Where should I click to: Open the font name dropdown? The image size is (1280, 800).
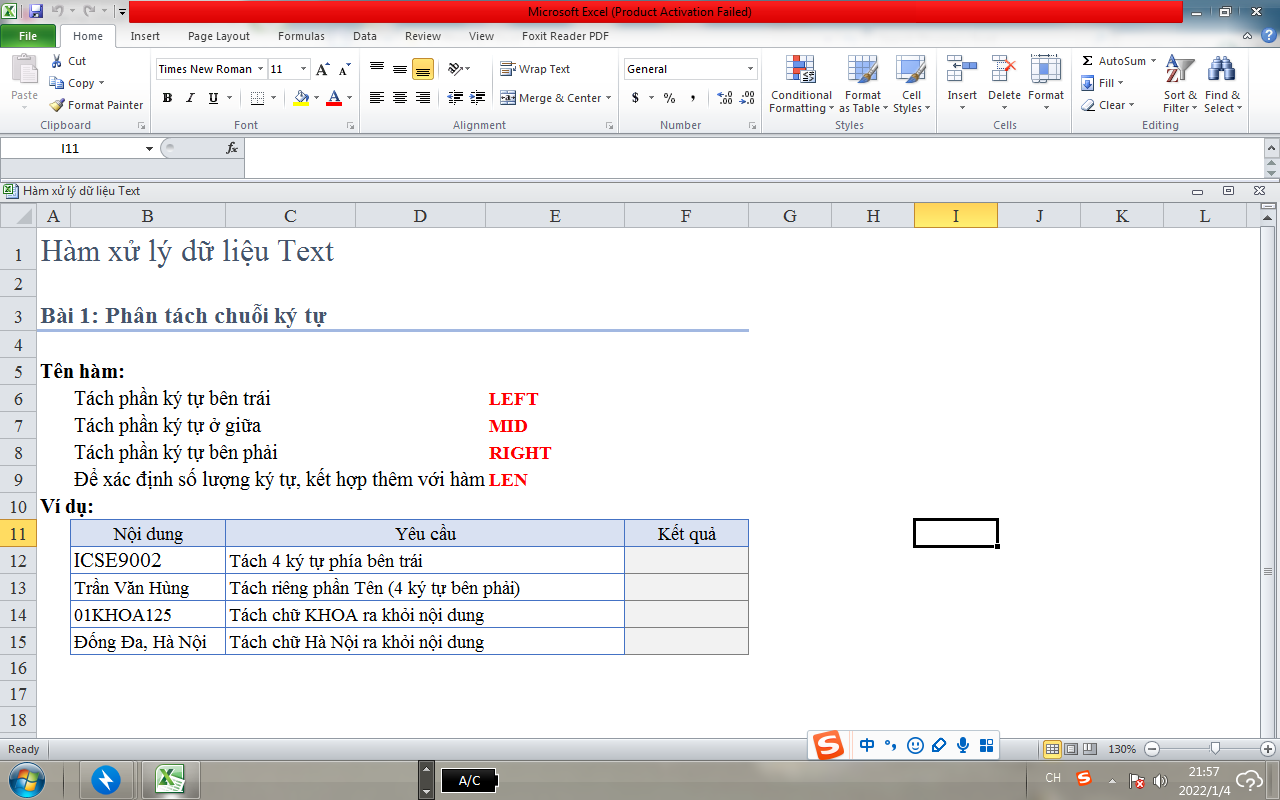pyautogui.click(x=261, y=69)
